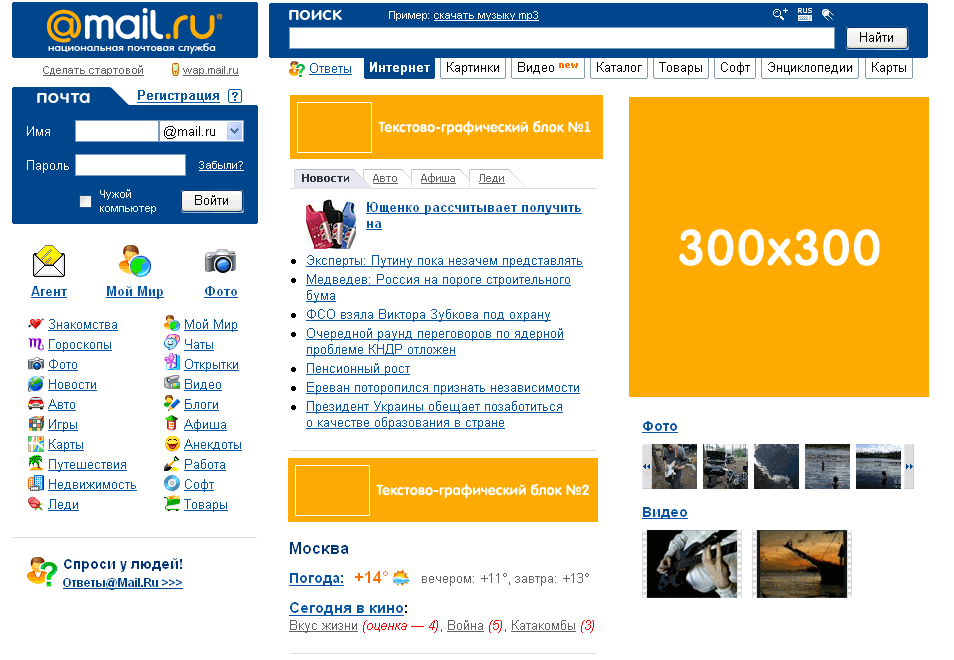
Task: Toggle the Чужой компьютер checkbox
Action: (85, 201)
